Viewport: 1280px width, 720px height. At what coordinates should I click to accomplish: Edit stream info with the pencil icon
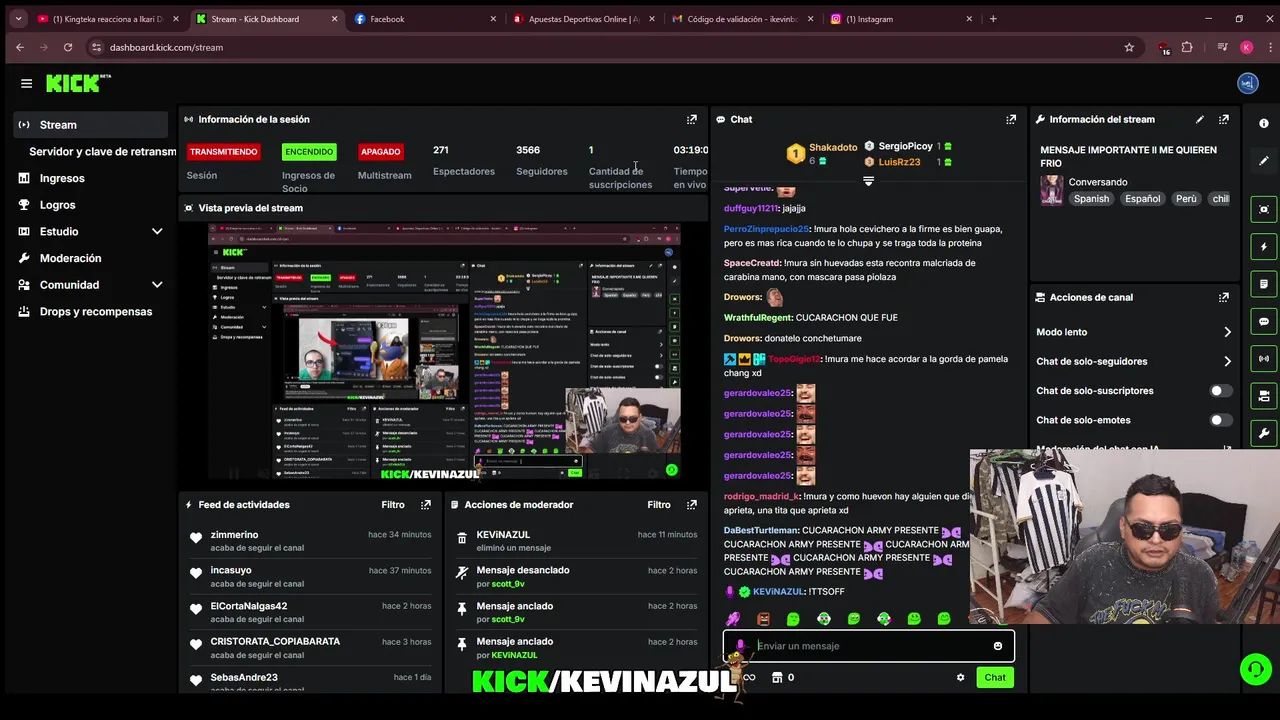coord(1200,119)
